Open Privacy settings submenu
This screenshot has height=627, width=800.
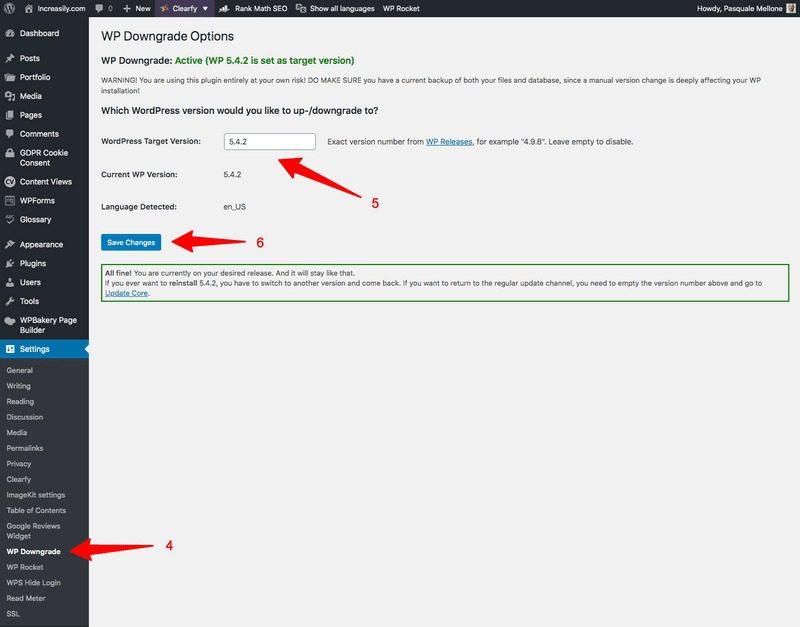(19, 464)
